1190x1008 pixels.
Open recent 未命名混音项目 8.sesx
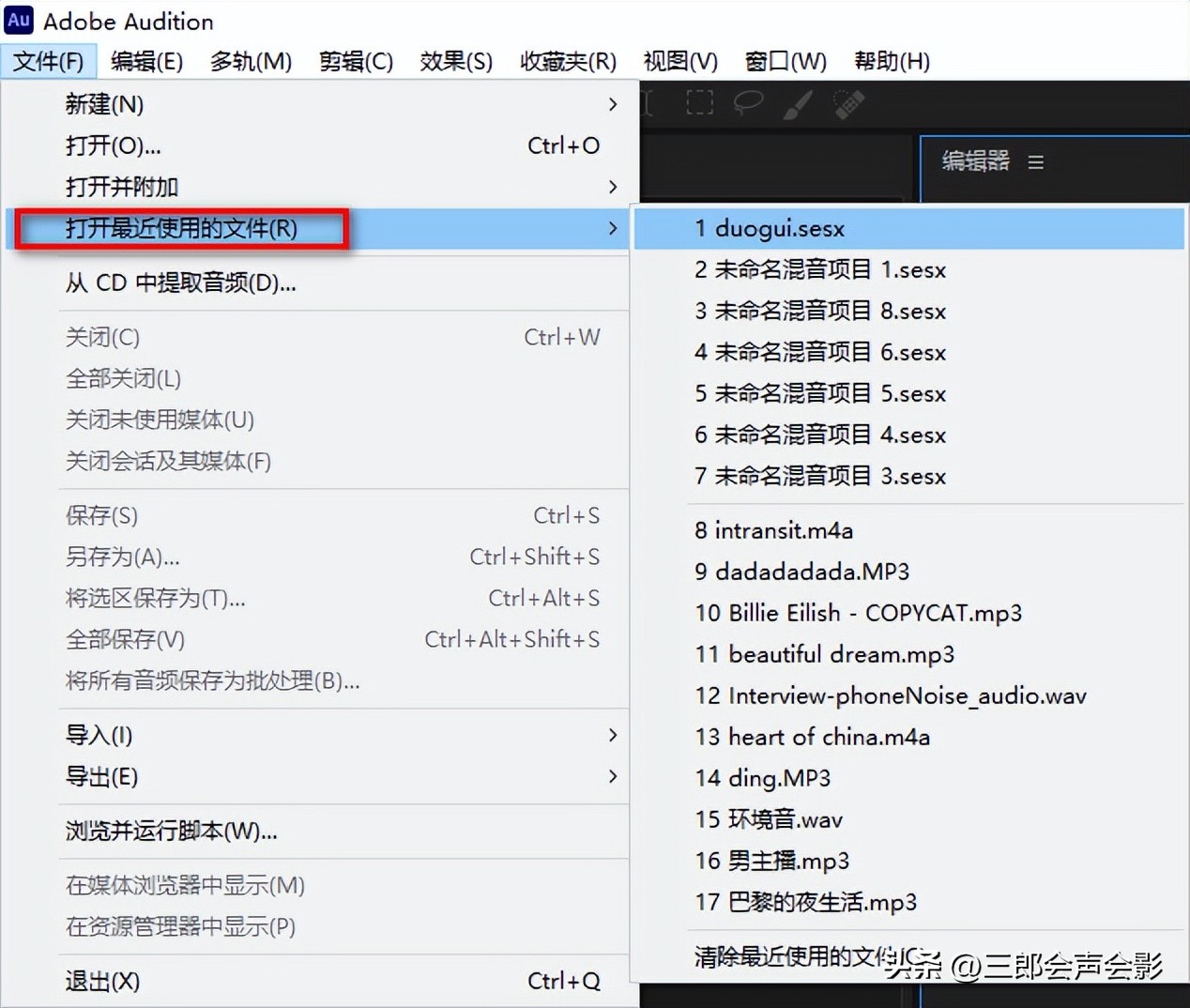point(908,311)
